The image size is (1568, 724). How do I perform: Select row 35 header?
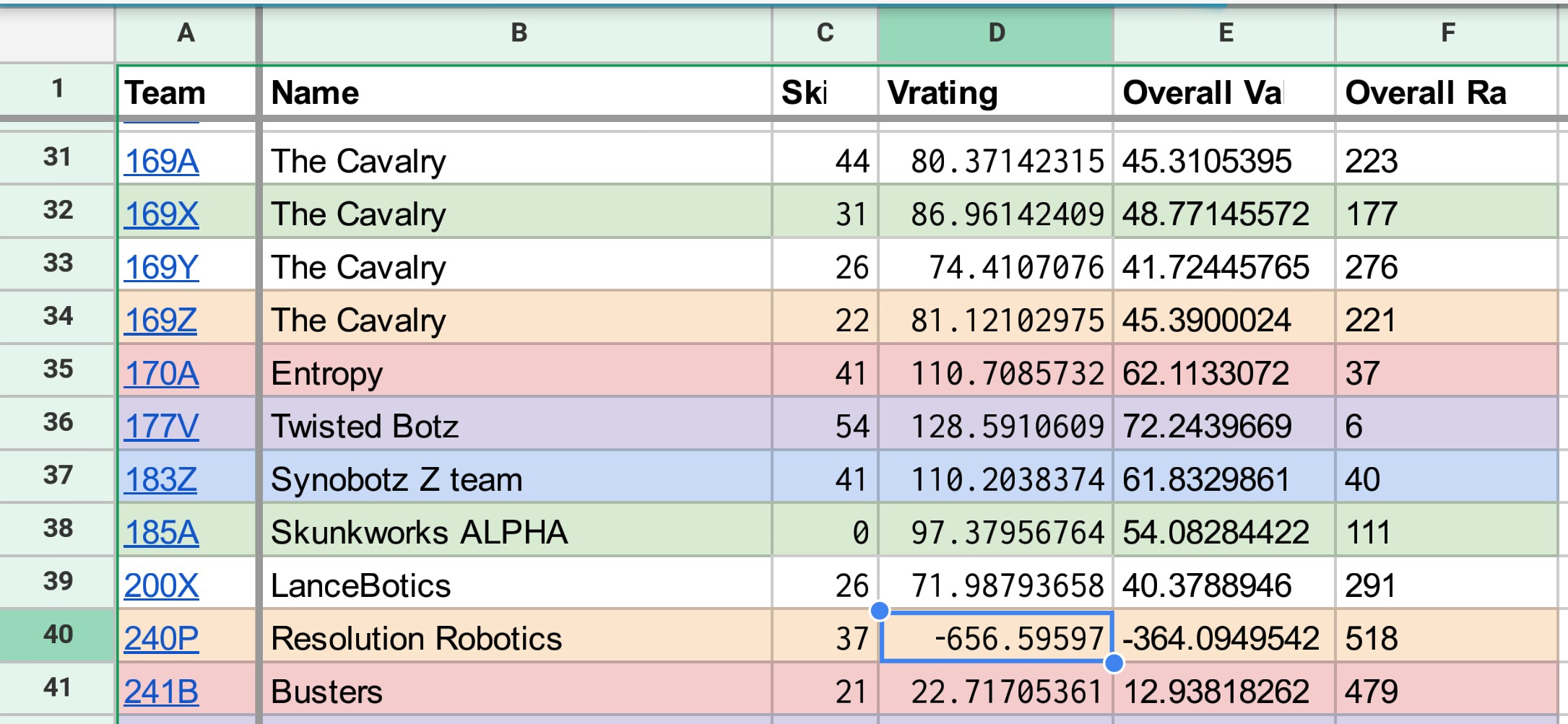tap(58, 370)
